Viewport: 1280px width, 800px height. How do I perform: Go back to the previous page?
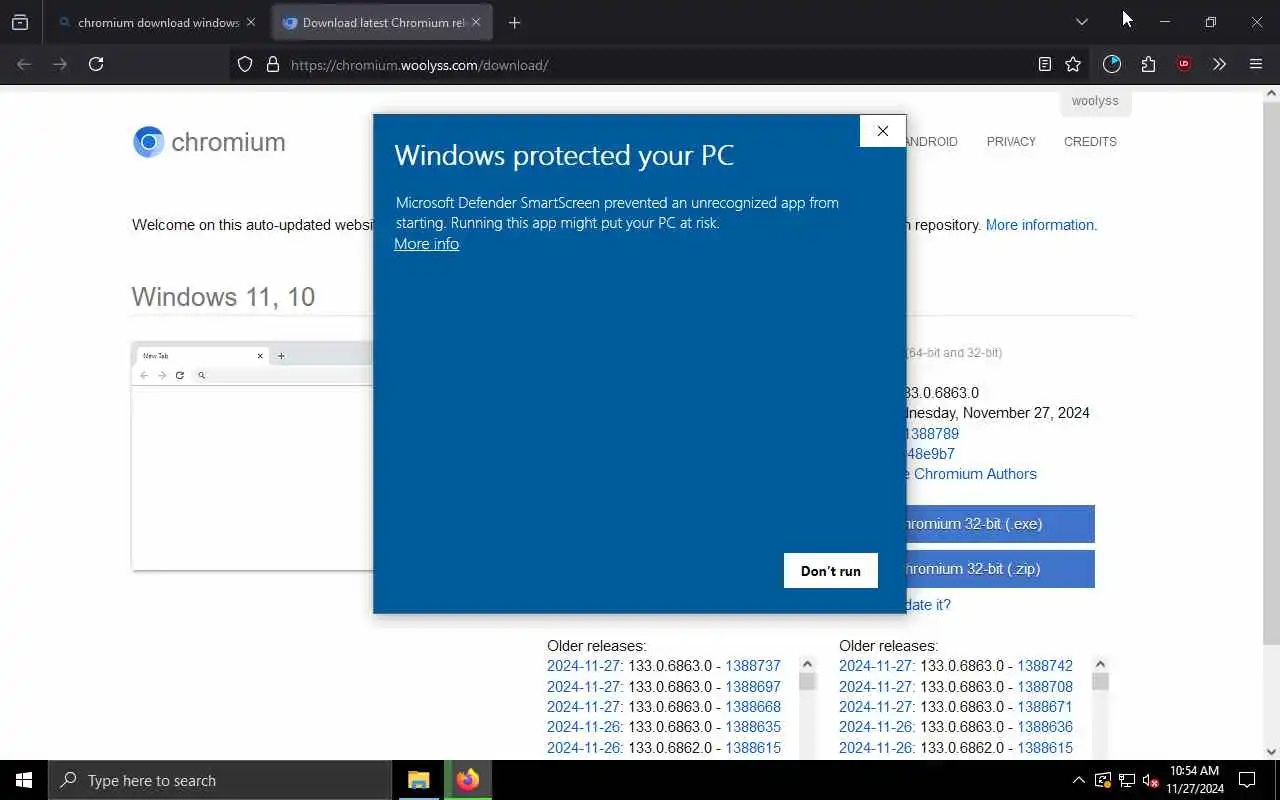coord(24,64)
